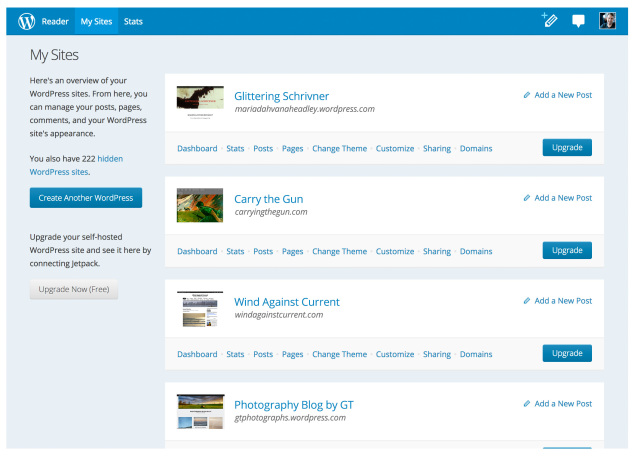The image size is (635, 457).
Task: Open the Reader tab
Action: point(55,21)
